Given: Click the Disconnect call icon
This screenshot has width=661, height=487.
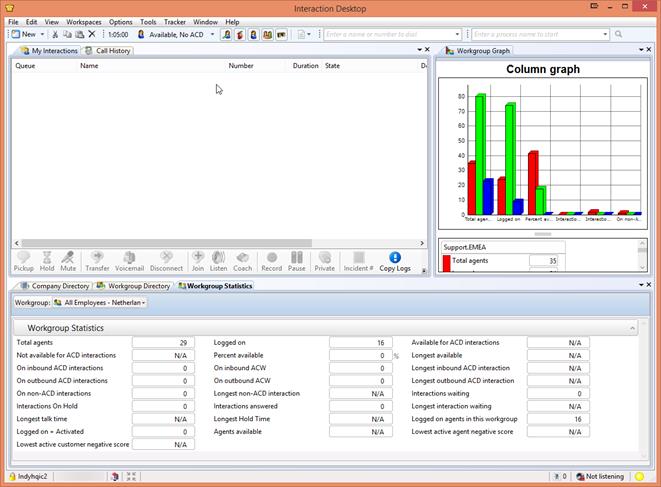Looking at the screenshot, I should click(x=166, y=261).
